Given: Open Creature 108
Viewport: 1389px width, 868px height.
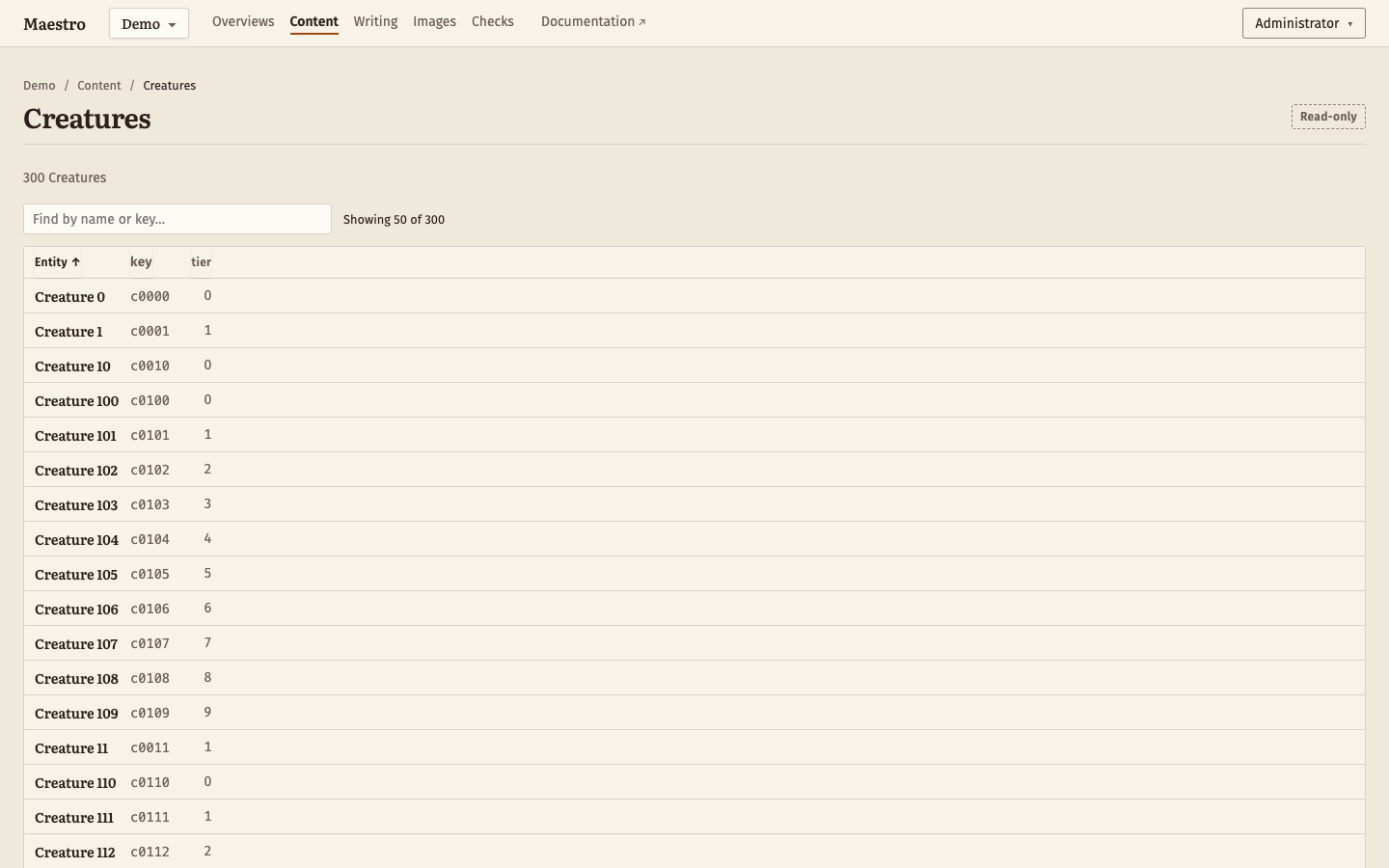Looking at the screenshot, I should [x=76, y=679].
